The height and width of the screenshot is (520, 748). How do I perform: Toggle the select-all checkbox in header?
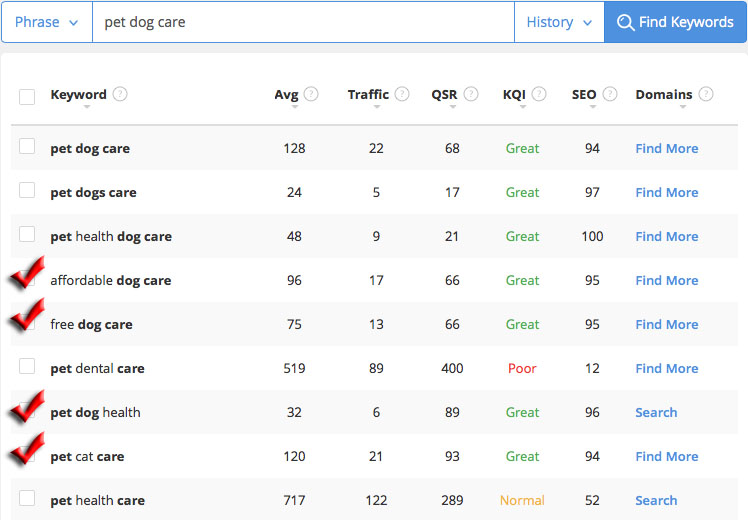(x=27, y=96)
